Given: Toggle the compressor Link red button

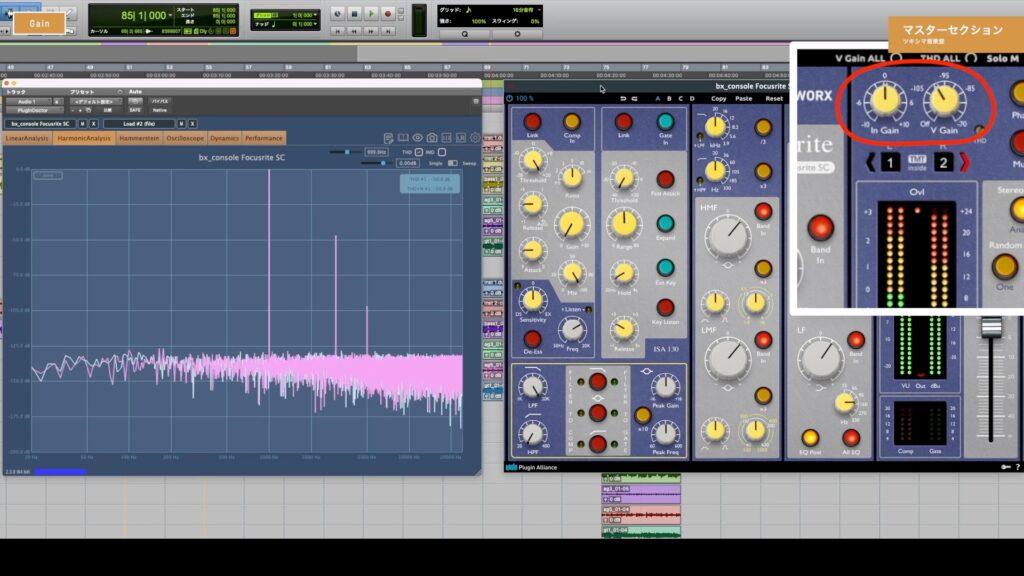Looking at the screenshot, I should coord(532,121).
